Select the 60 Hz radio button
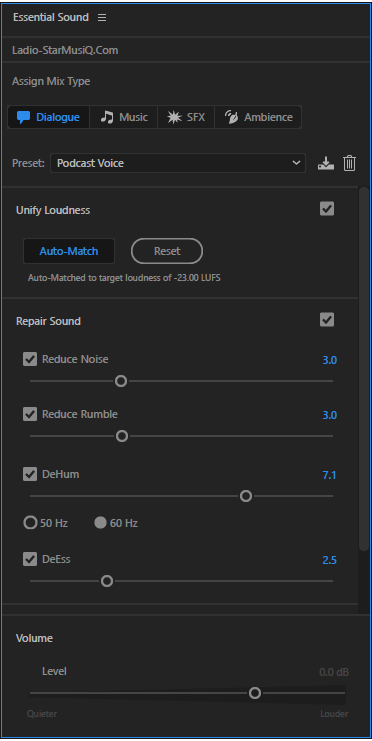 pyautogui.click(x=100, y=523)
